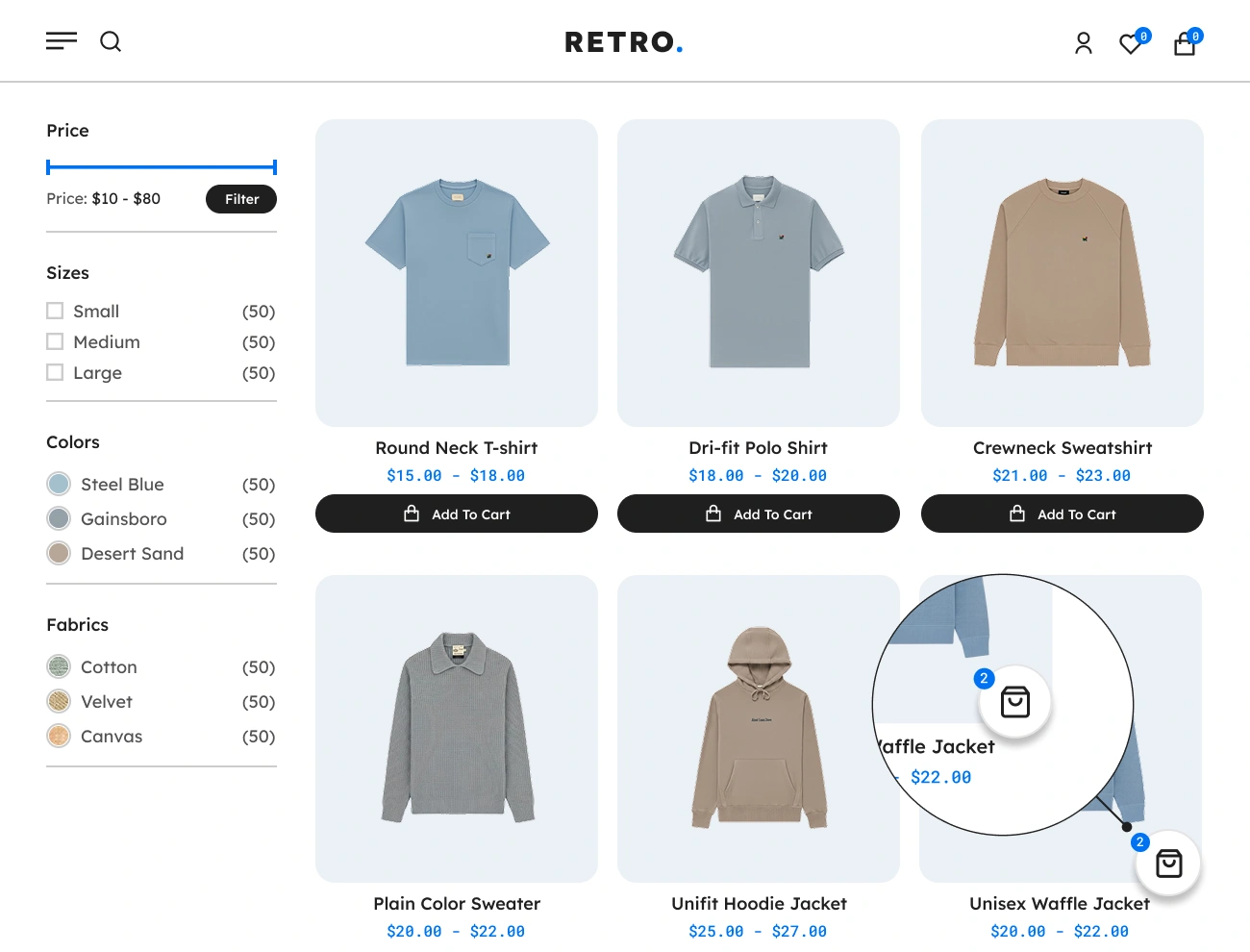Select the Cotton fabric swatch
Viewport: 1250px width, 952px height.
[x=59, y=666]
